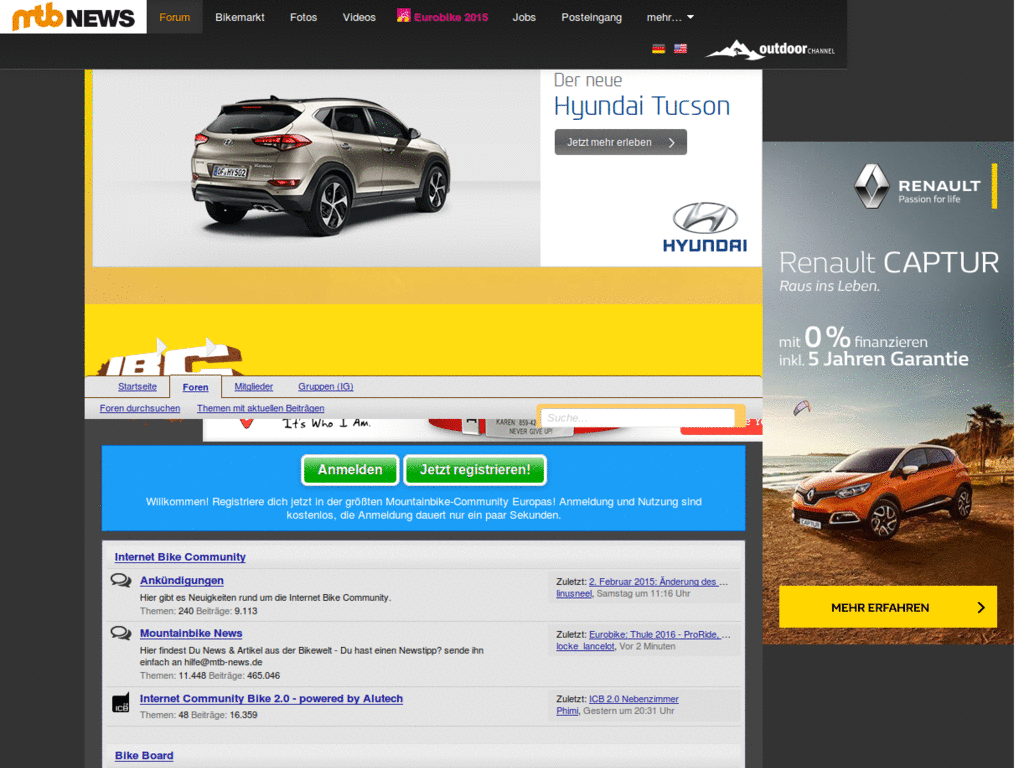Image resolution: width=1024 pixels, height=768 pixels.
Task: Click the IBC logo on yellow header
Action: [x=171, y=358]
